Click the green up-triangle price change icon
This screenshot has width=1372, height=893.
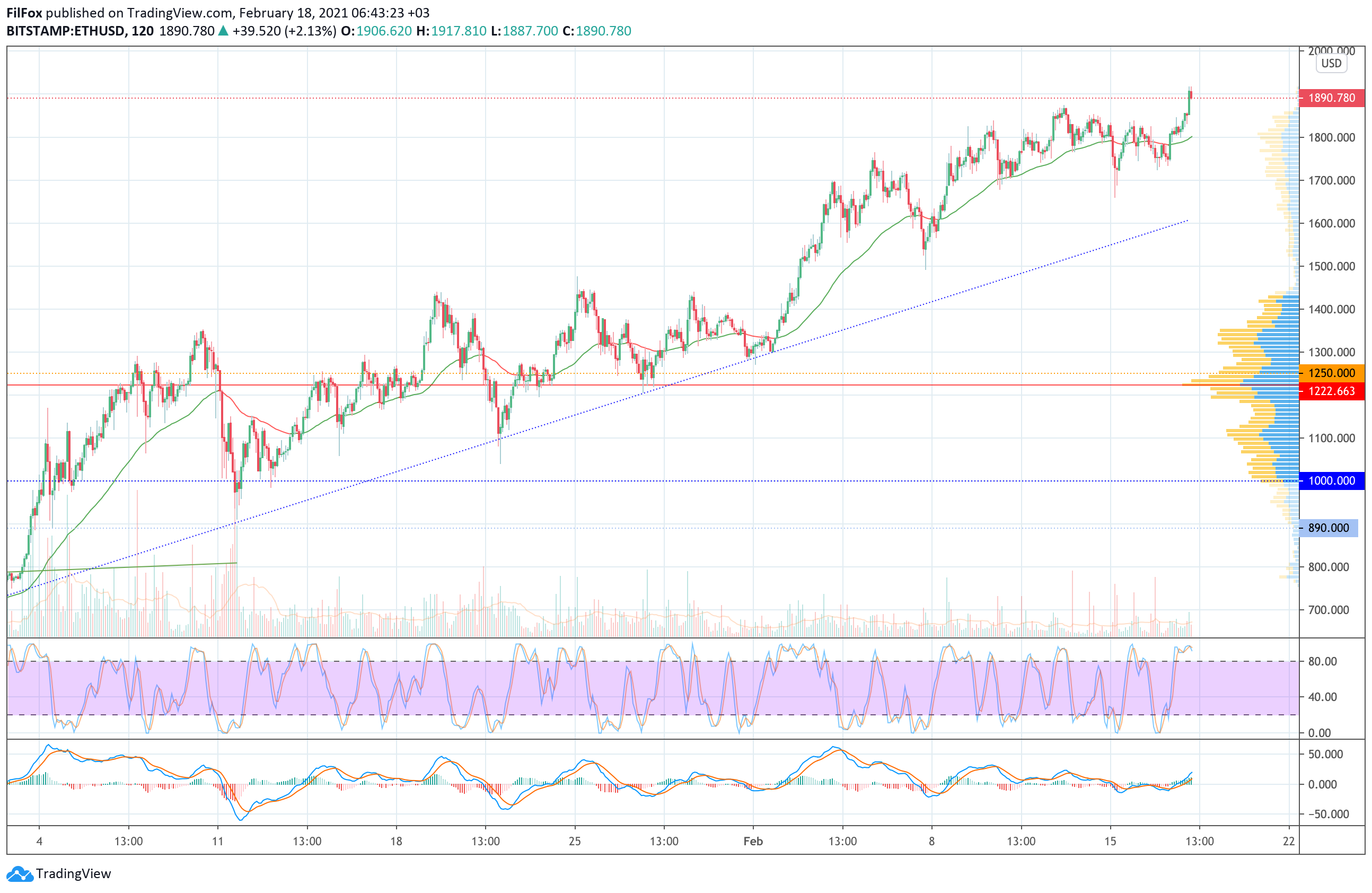(223, 31)
